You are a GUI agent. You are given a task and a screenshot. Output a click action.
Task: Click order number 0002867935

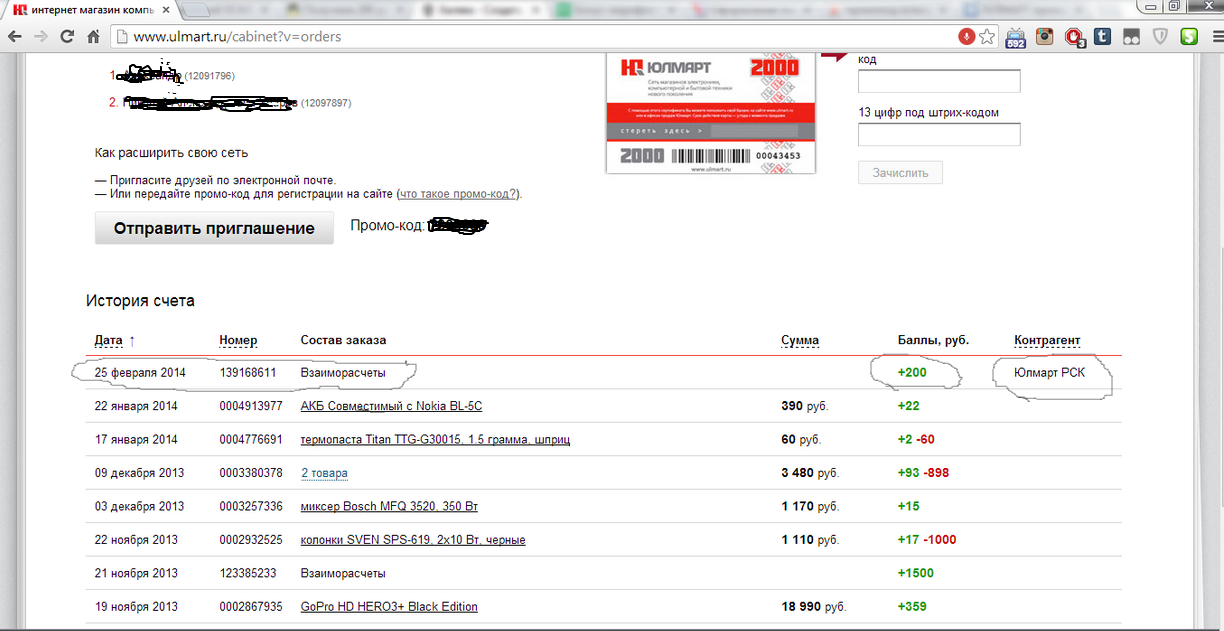pyautogui.click(x=251, y=606)
